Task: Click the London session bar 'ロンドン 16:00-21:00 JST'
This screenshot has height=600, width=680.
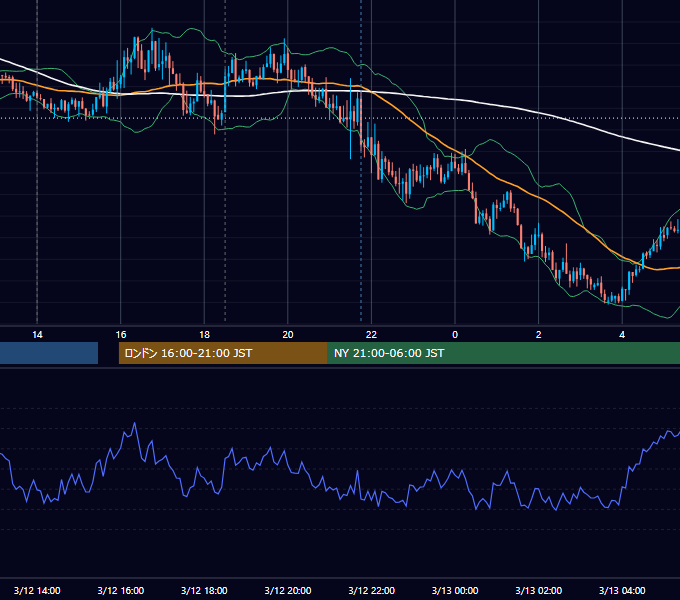Action: pos(223,353)
